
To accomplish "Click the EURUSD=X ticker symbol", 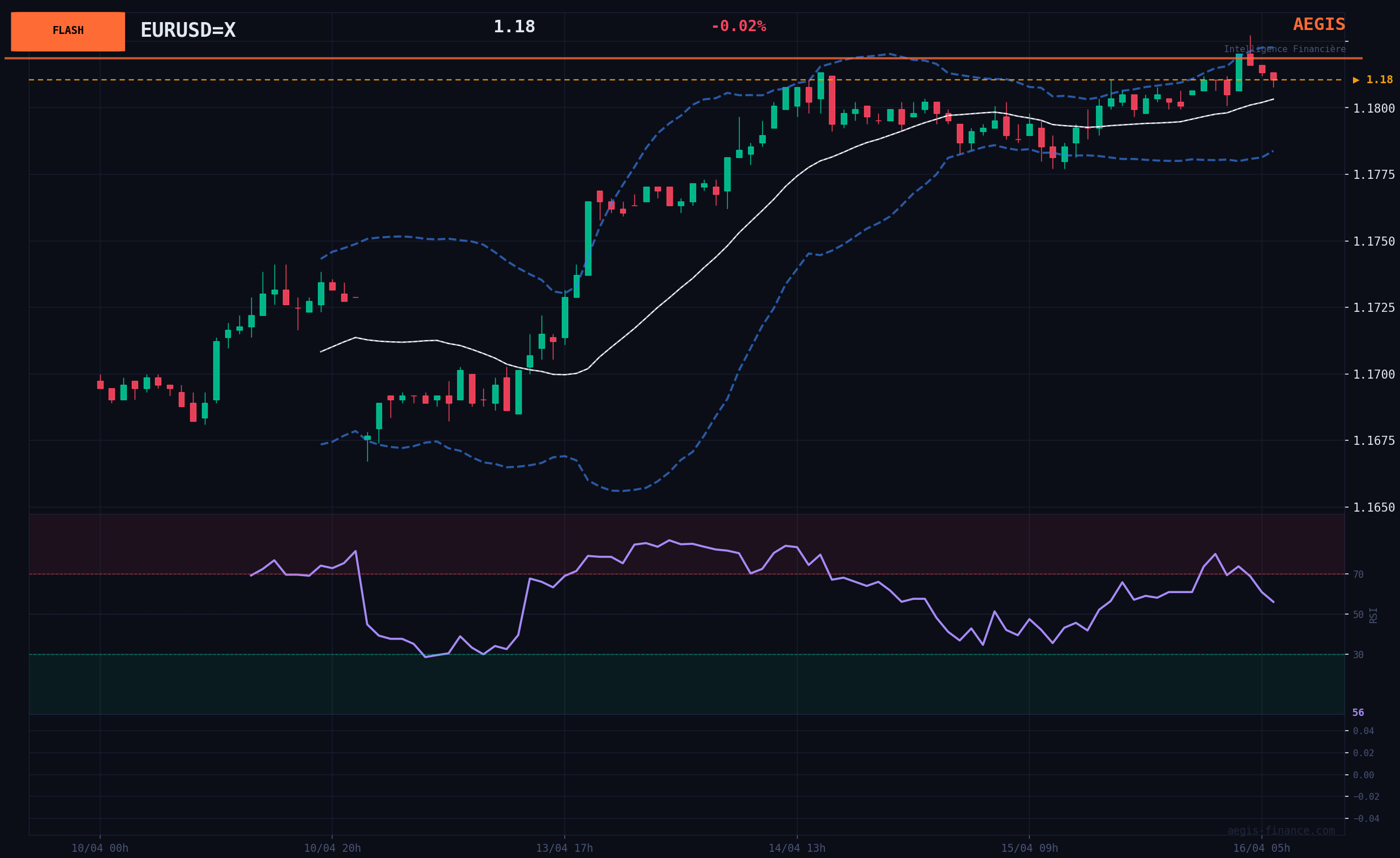I will point(187,30).
